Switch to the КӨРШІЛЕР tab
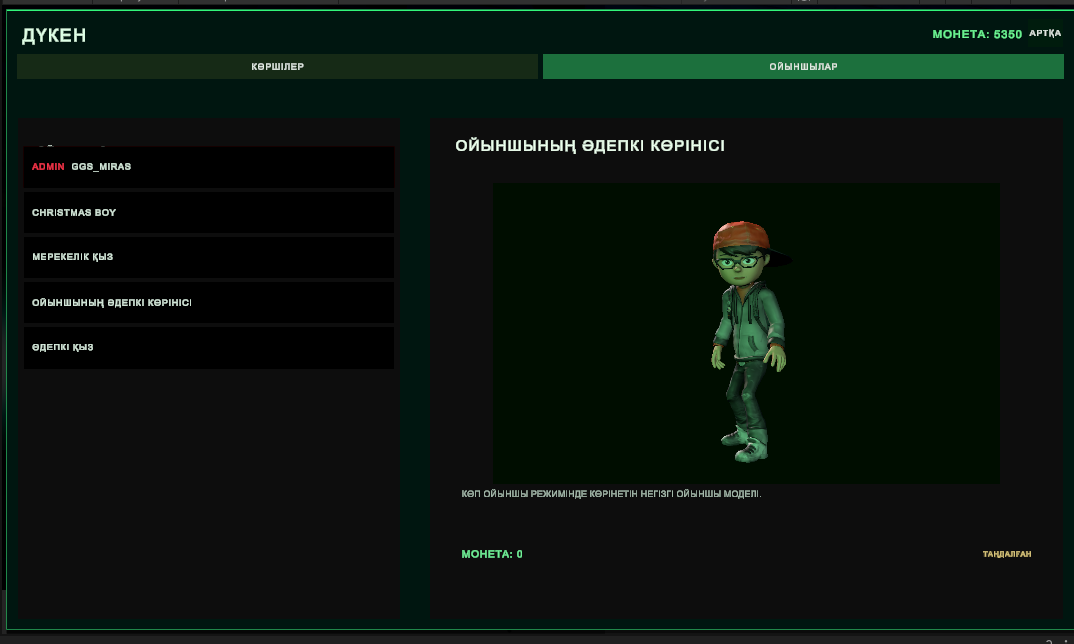The width and height of the screenshot is (1074, 644). tap(277, 66)
